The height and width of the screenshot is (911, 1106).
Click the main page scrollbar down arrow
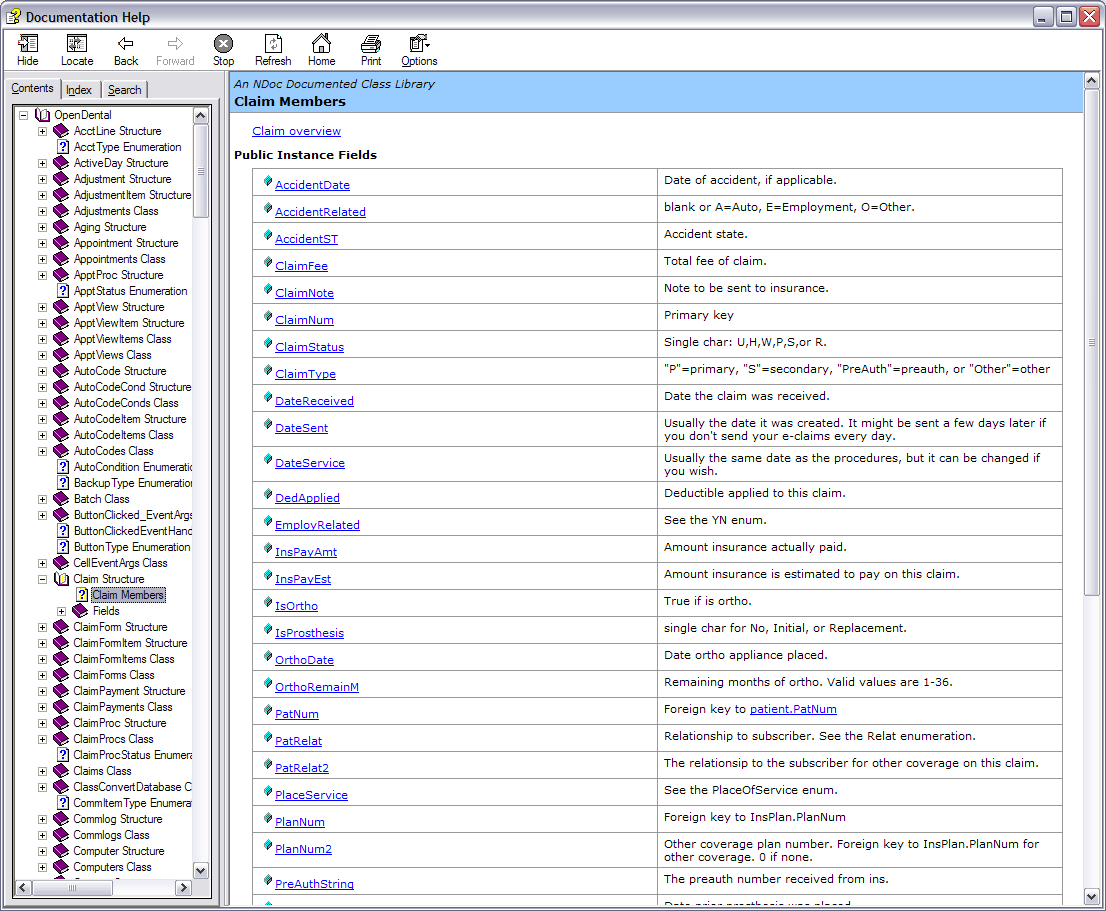(1091, 897)
